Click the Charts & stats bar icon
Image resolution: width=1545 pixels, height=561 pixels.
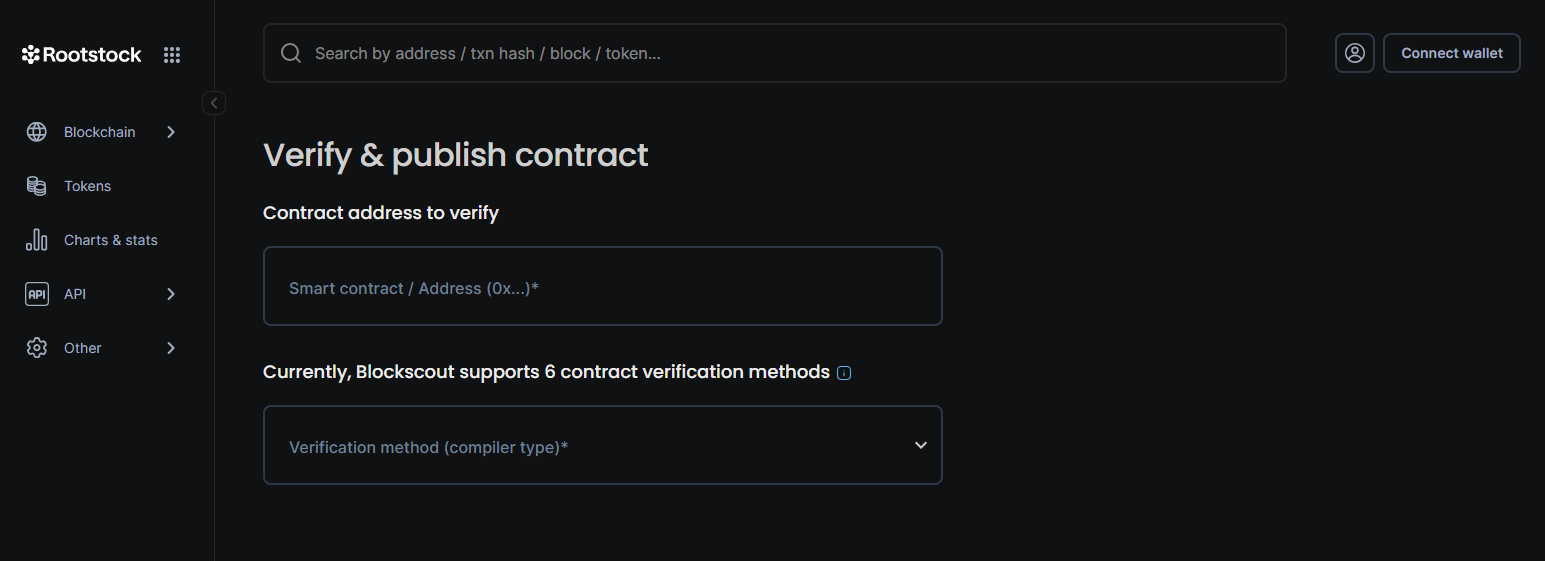click(37, 240)
